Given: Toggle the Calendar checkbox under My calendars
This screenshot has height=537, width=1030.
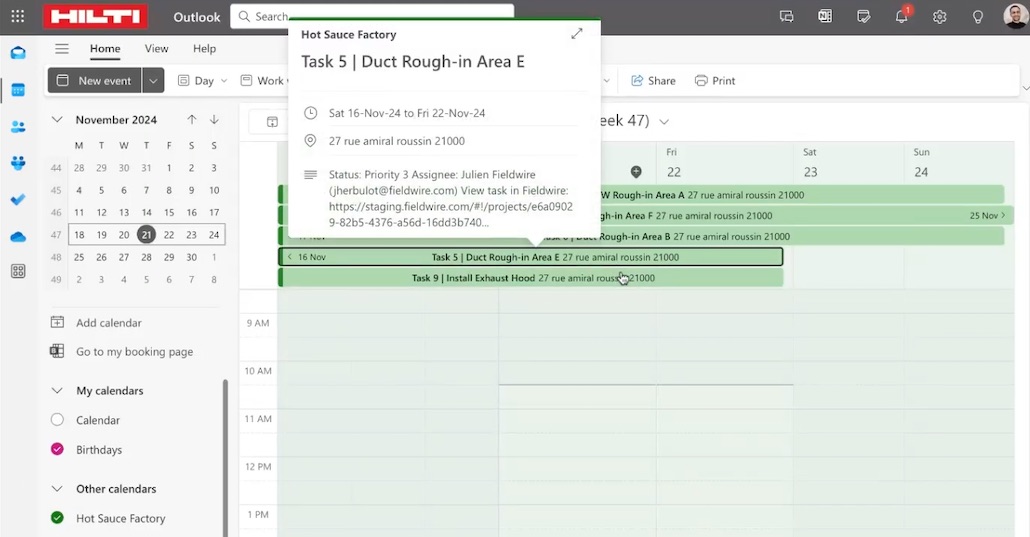Looking at the screenshot, I should pyautogui.click(x=57, y=420).
